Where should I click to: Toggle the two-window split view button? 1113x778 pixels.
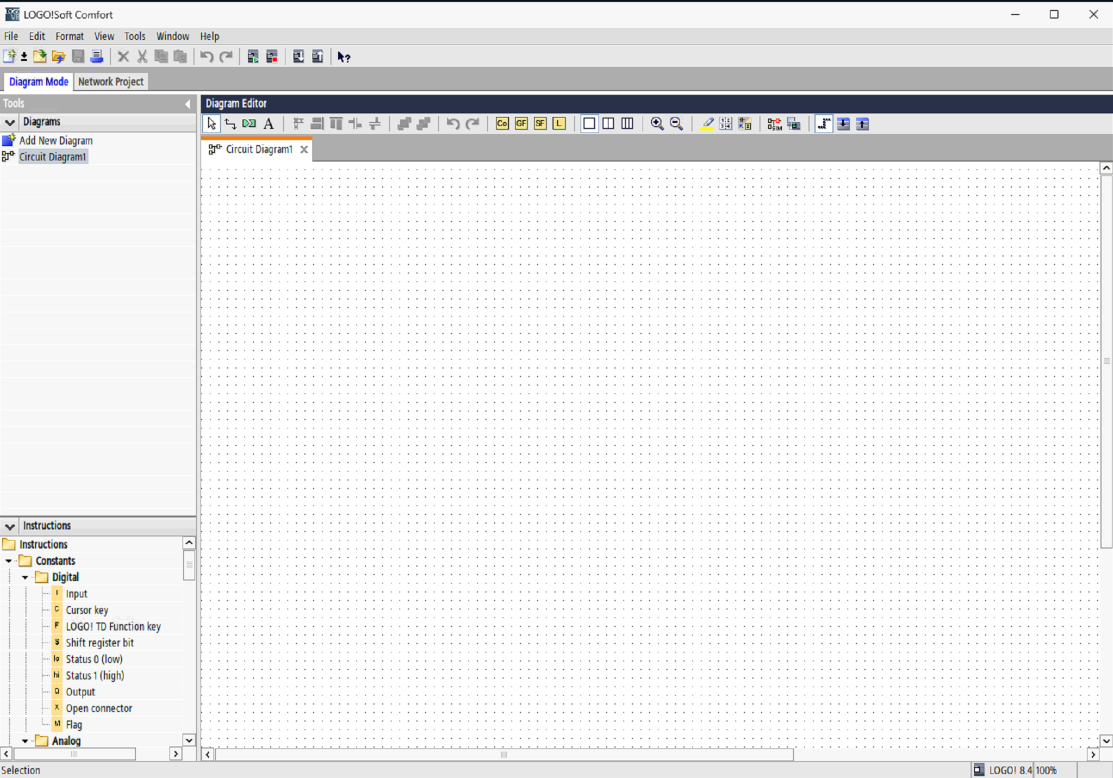[608, 124]
